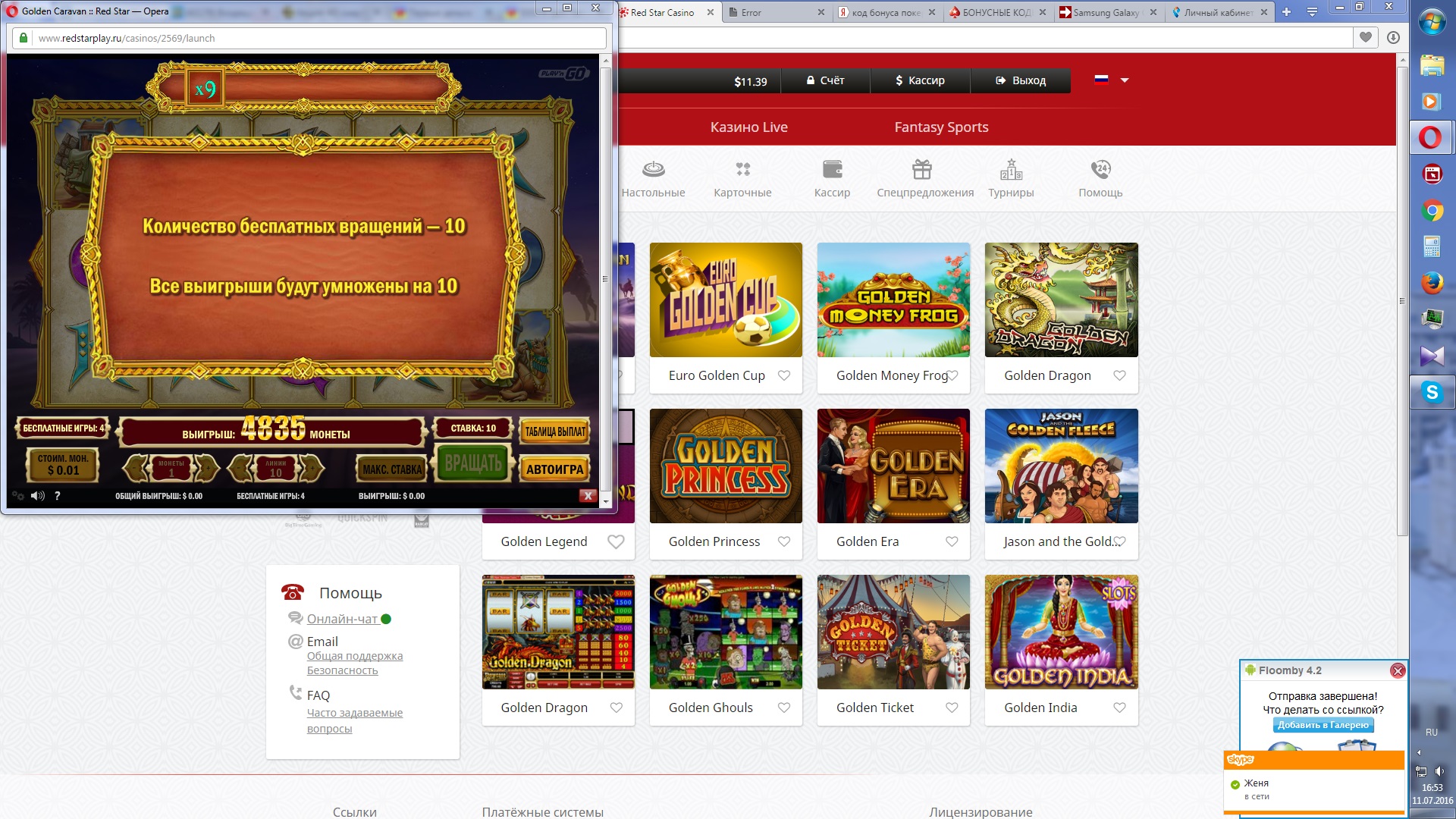Open Skype from the taskbar

click(1432, 392)
